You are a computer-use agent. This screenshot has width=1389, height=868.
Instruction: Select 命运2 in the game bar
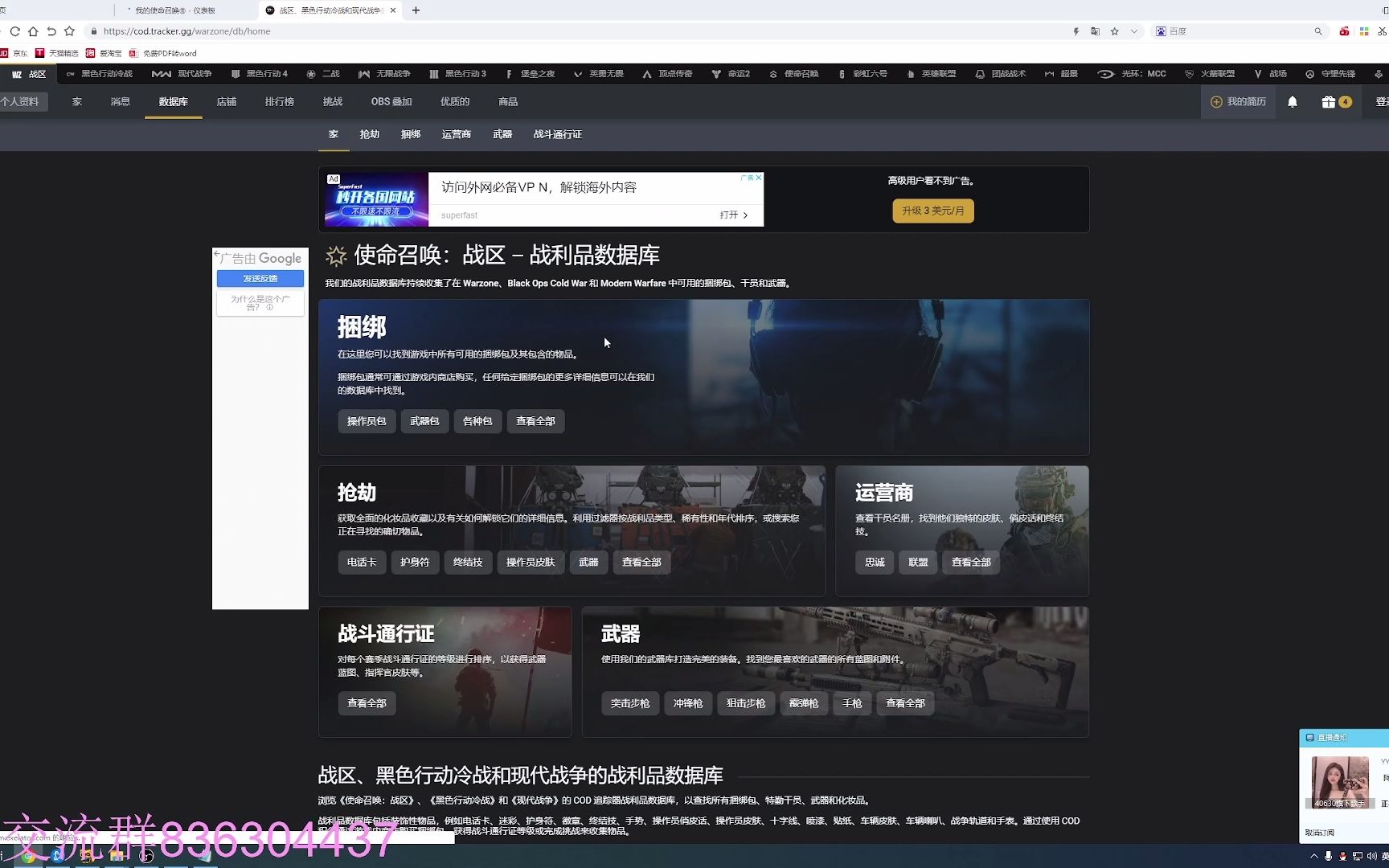click(731, 74)
